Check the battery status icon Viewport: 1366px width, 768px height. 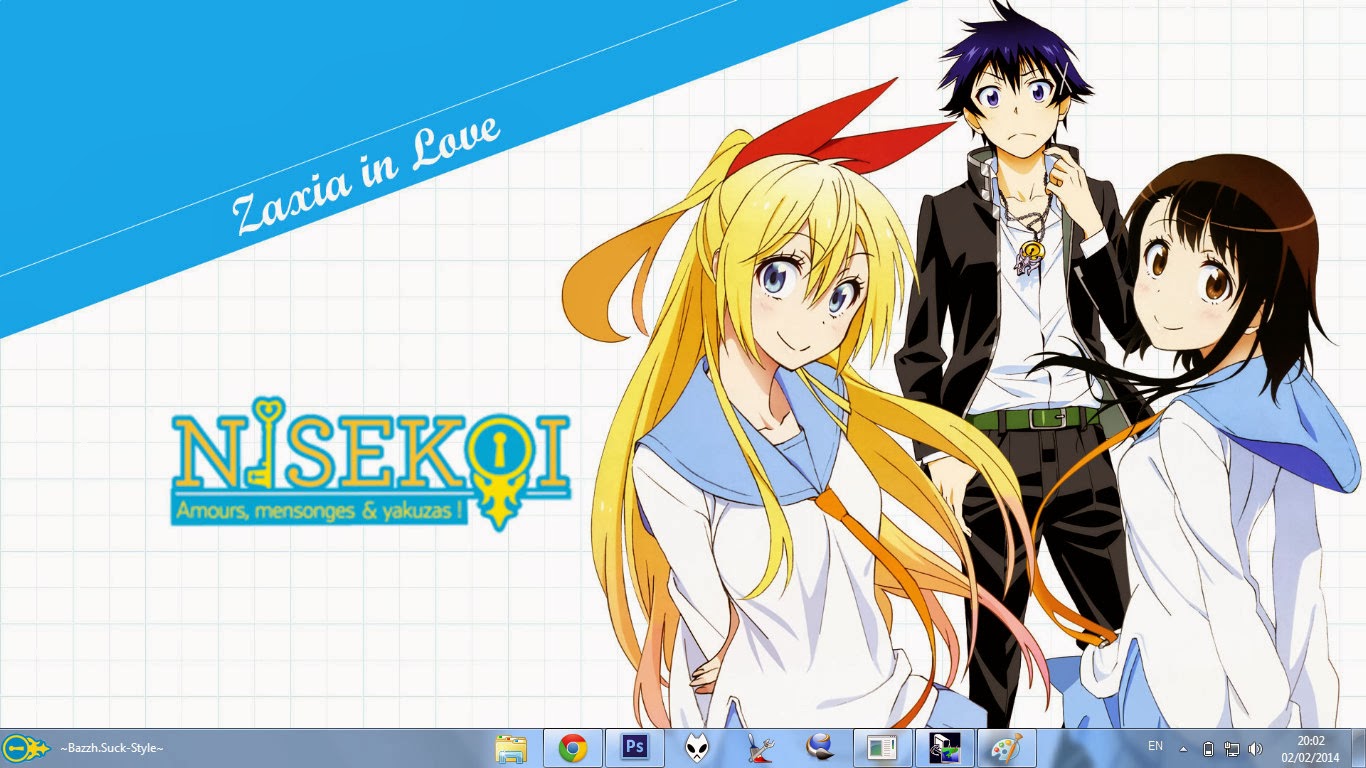[1208, 748]
